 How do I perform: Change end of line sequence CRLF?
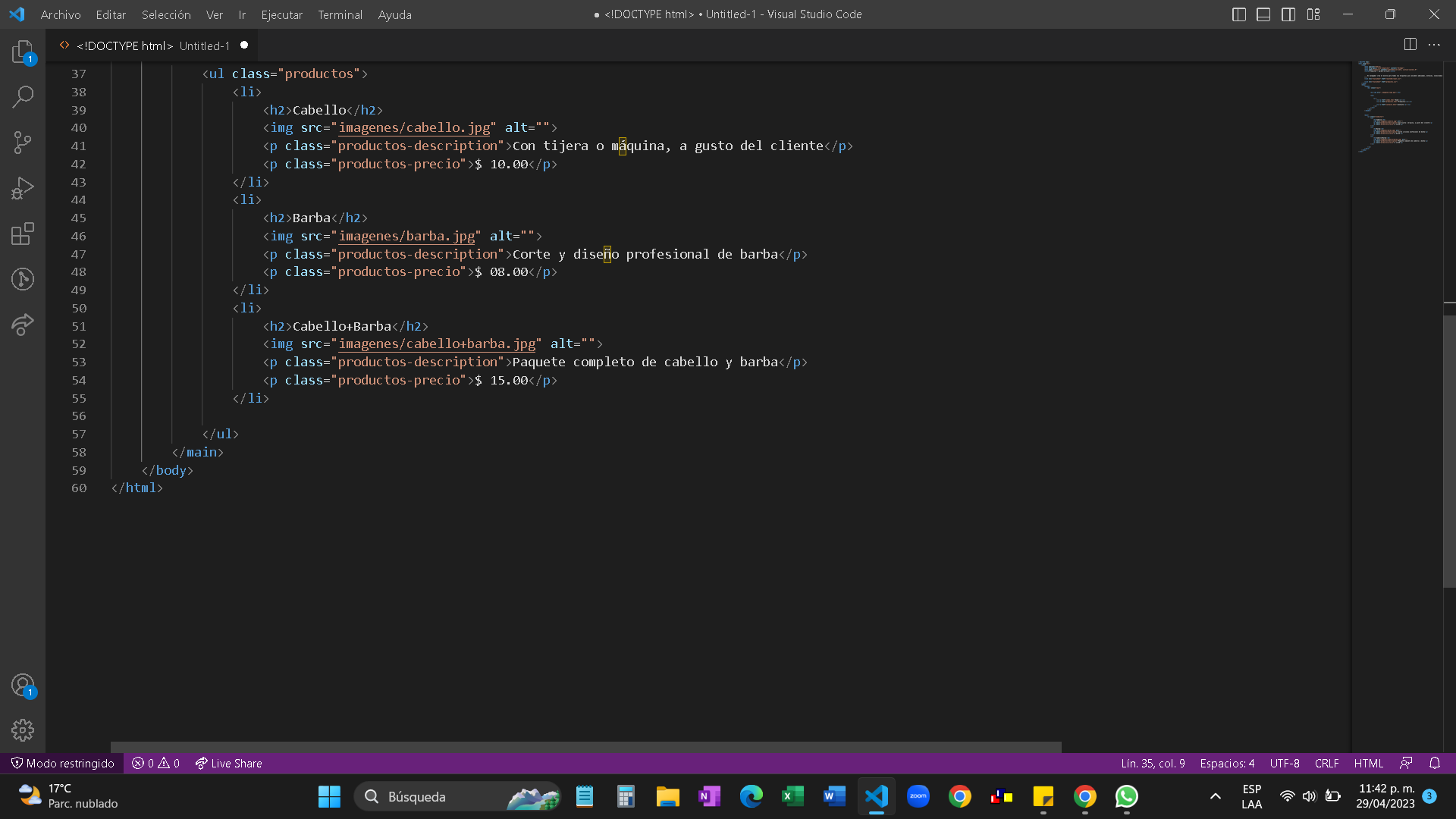click(1326, 763)
